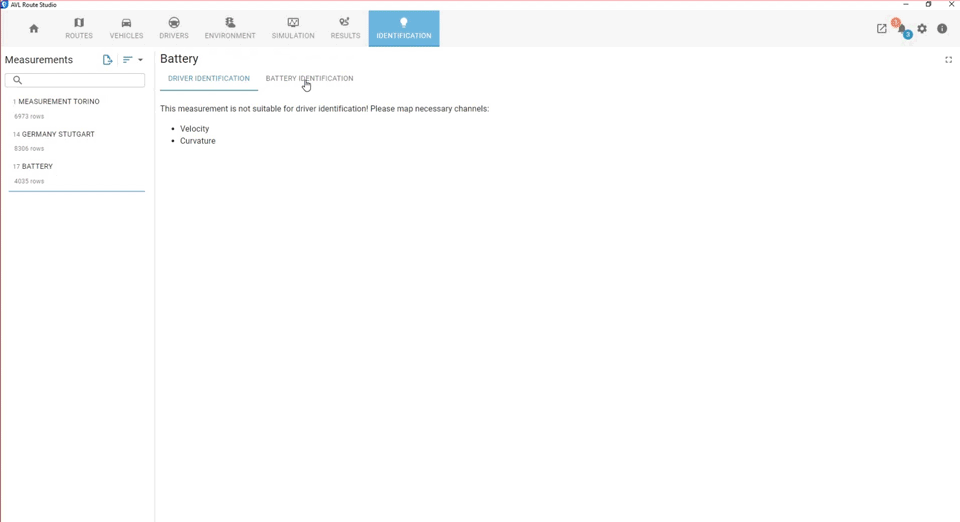This screenshot has height=522, width=960.
Task: Click the Curvature channel text
Action: [198, 141]
